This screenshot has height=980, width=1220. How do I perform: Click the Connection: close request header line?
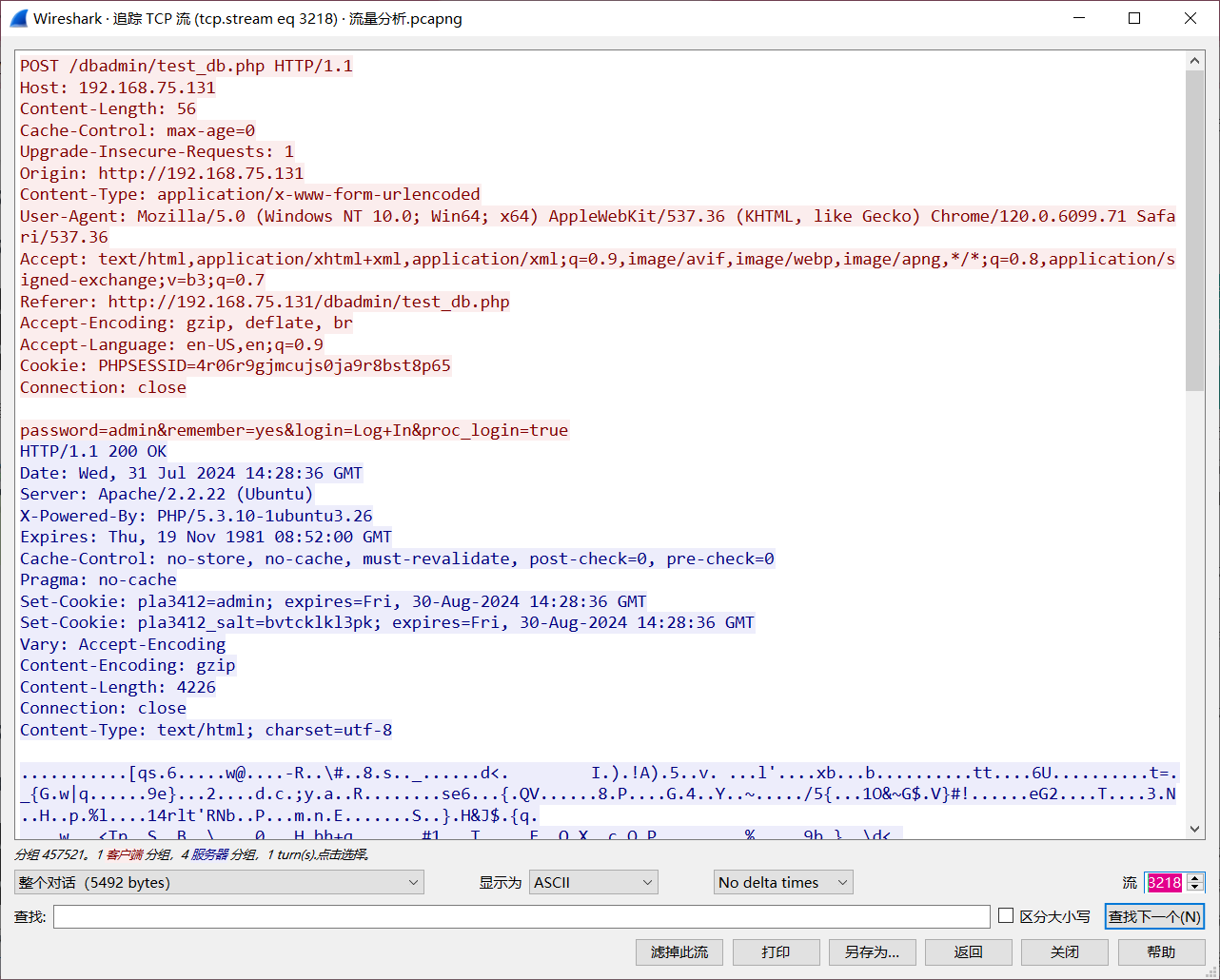coord(103,387)
